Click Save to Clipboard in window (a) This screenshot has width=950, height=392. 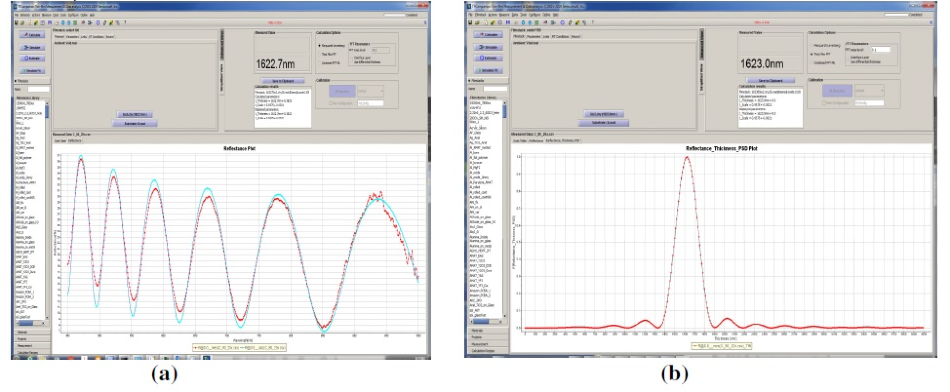click(x=282, y=81)
